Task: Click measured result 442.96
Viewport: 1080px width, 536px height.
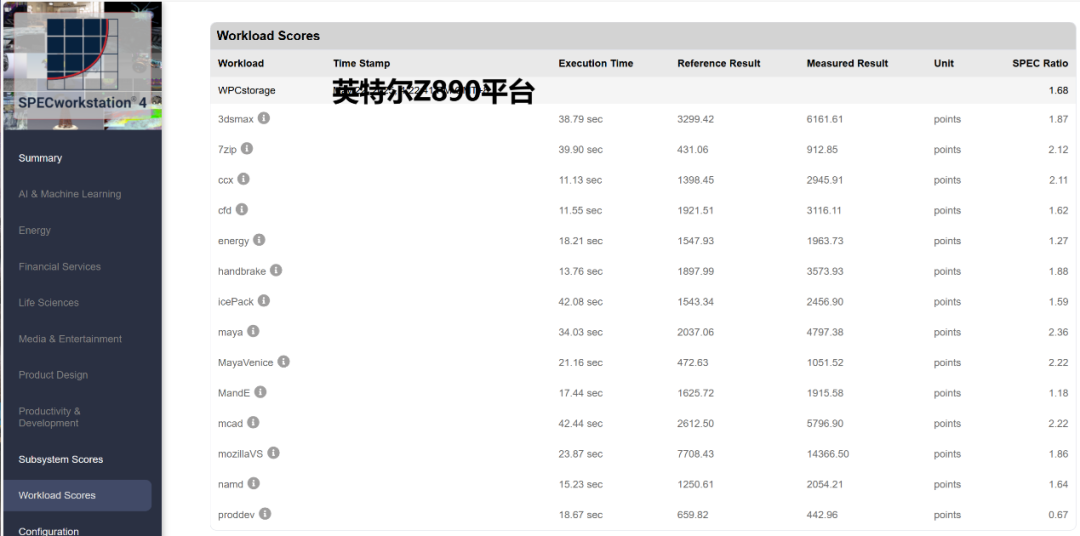Action: [x=822, y=515]
